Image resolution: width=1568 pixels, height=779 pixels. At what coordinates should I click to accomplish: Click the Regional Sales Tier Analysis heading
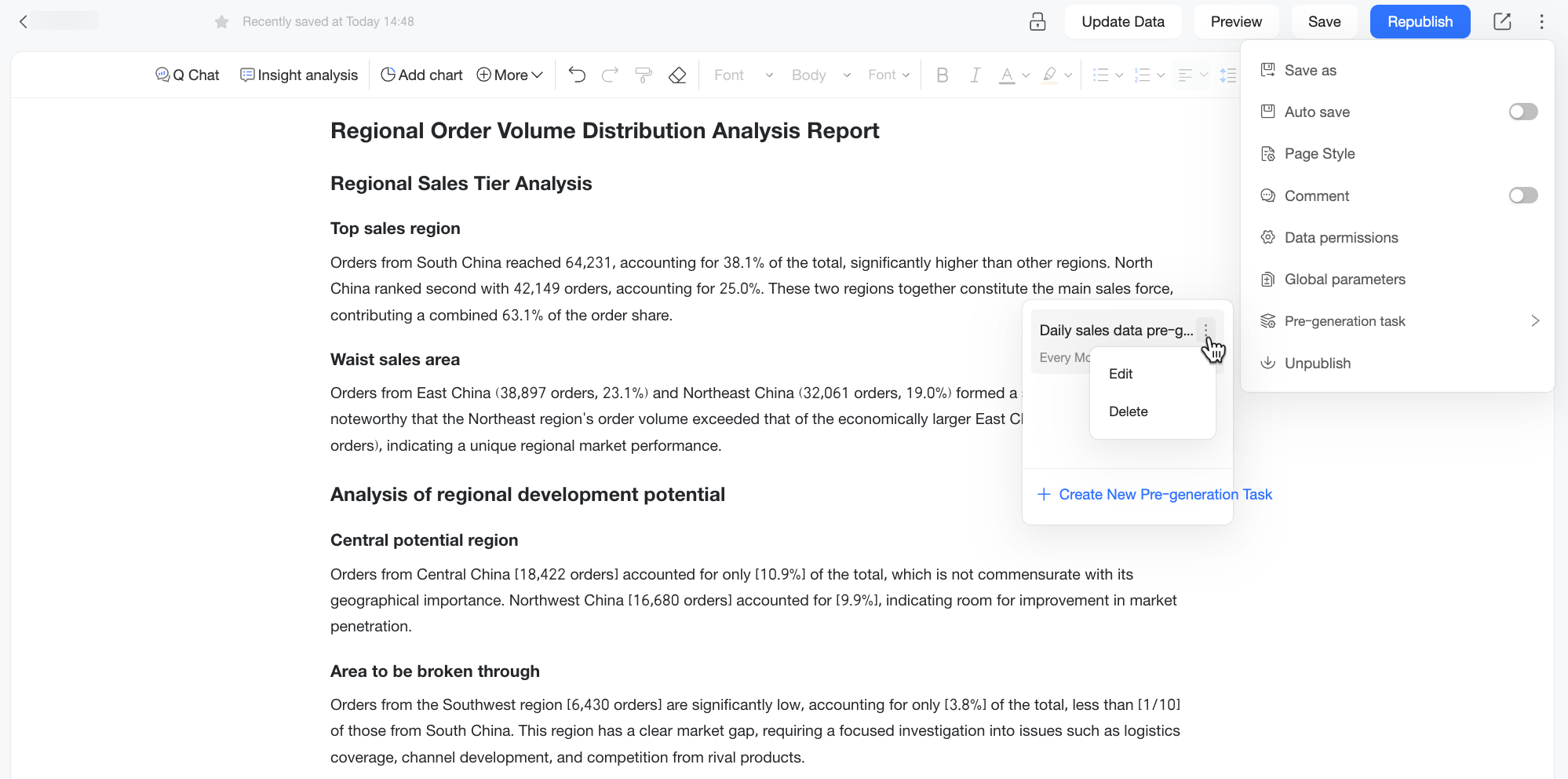coord(461,183)
